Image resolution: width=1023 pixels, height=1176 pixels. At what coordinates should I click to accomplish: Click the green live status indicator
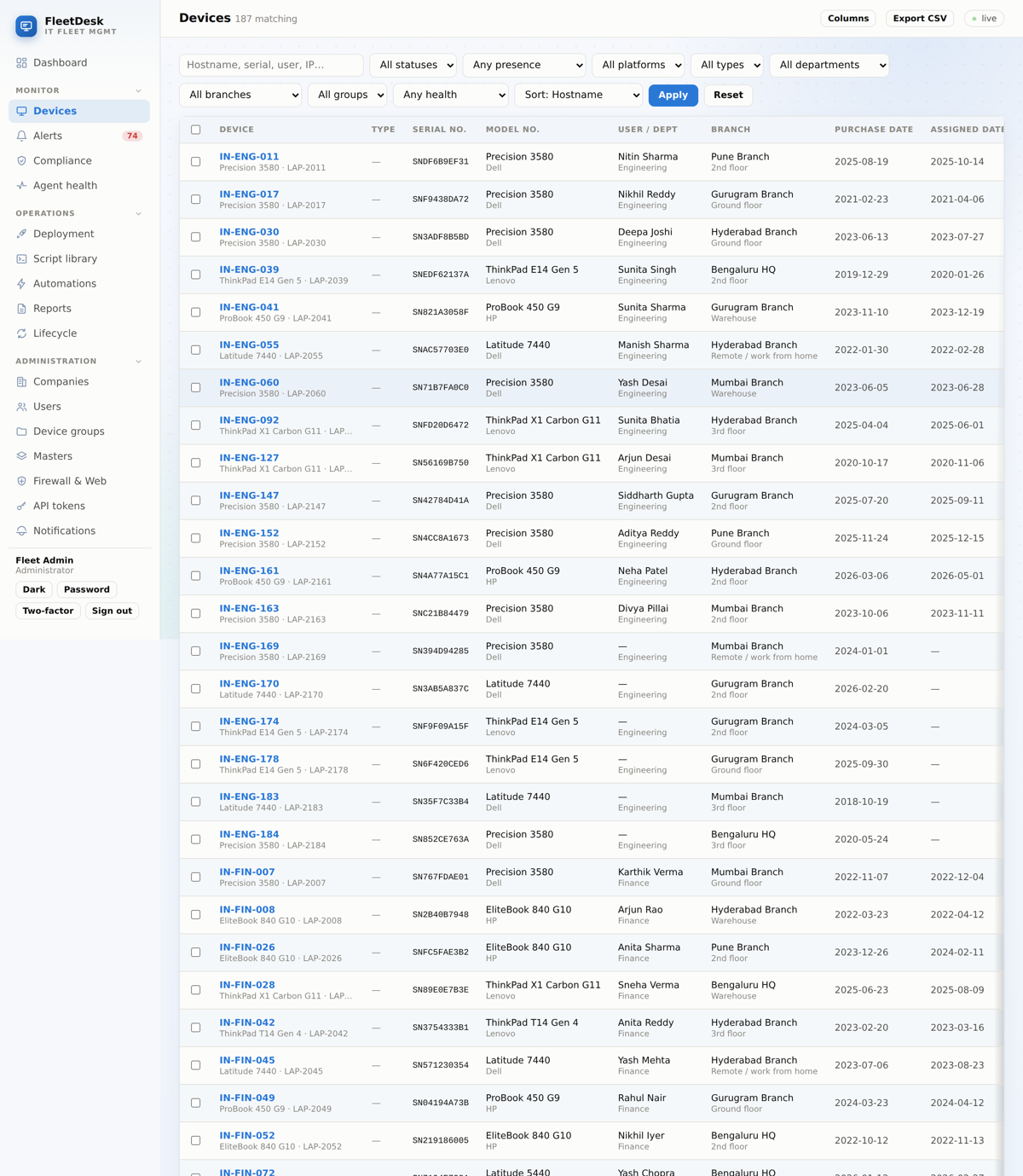click(x=984, y=19)
